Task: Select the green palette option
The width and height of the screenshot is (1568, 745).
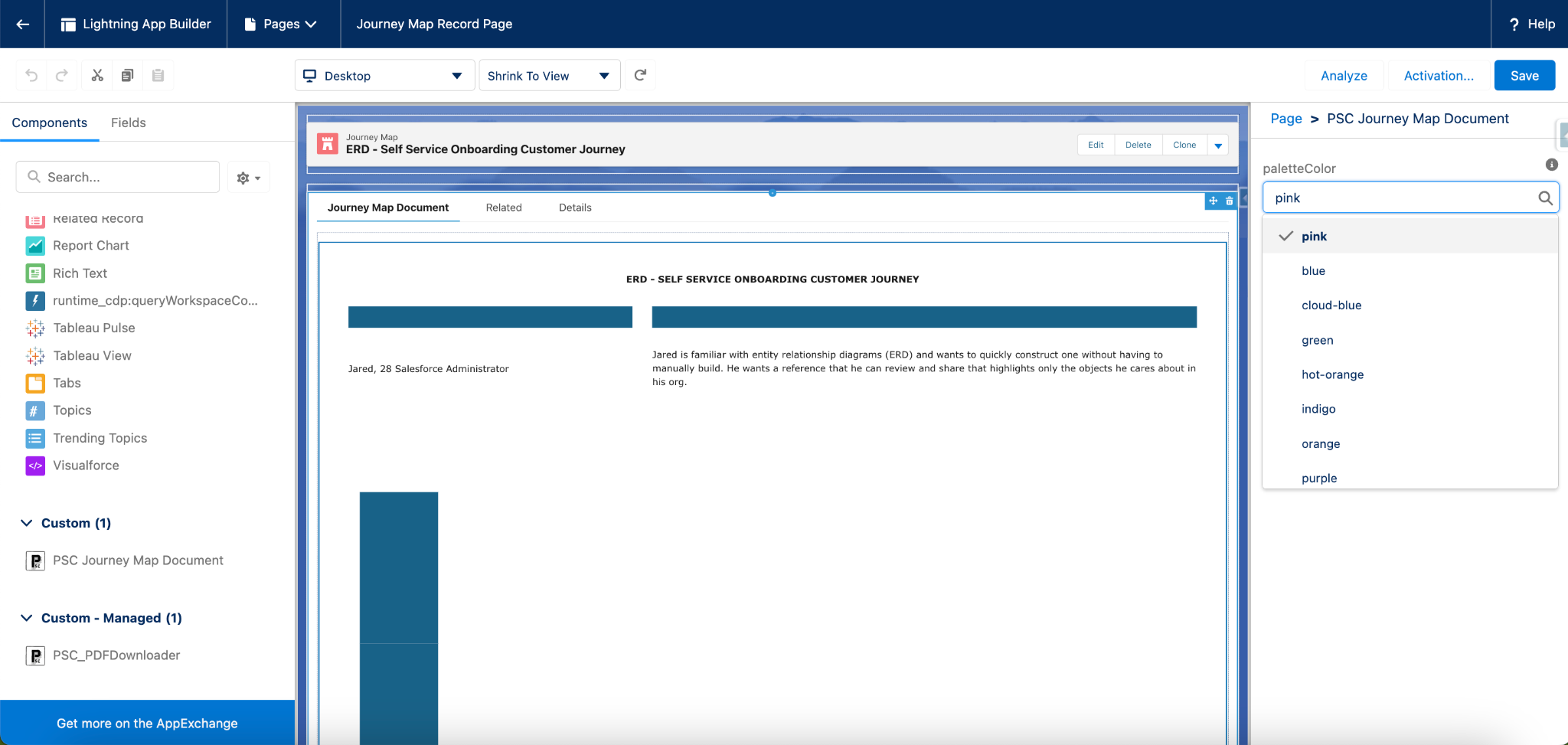Action: point(1410,340)
